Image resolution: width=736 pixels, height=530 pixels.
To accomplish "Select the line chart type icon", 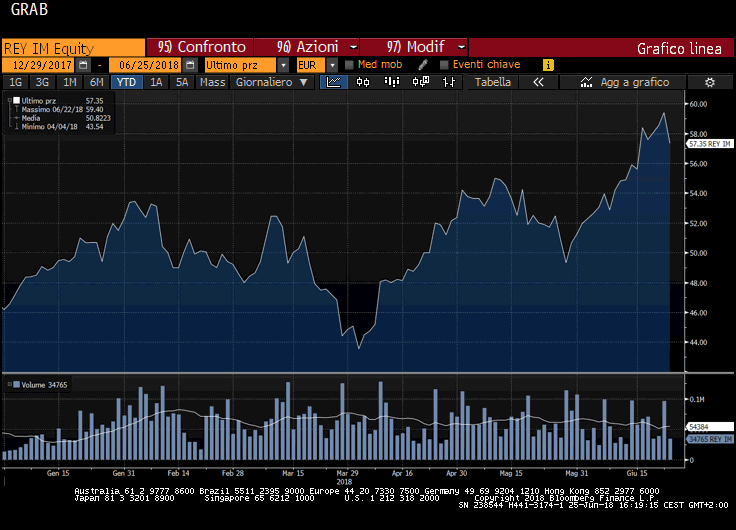I will tap(334, 82).
